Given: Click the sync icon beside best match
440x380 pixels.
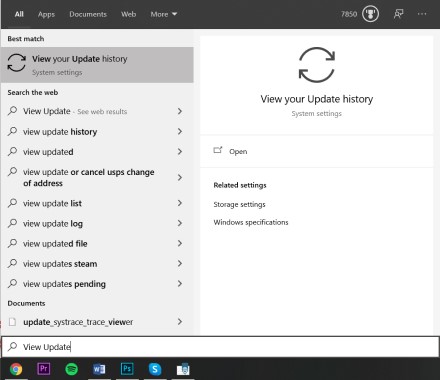Looking at the screenshot, I should click(x=16, y=63).
